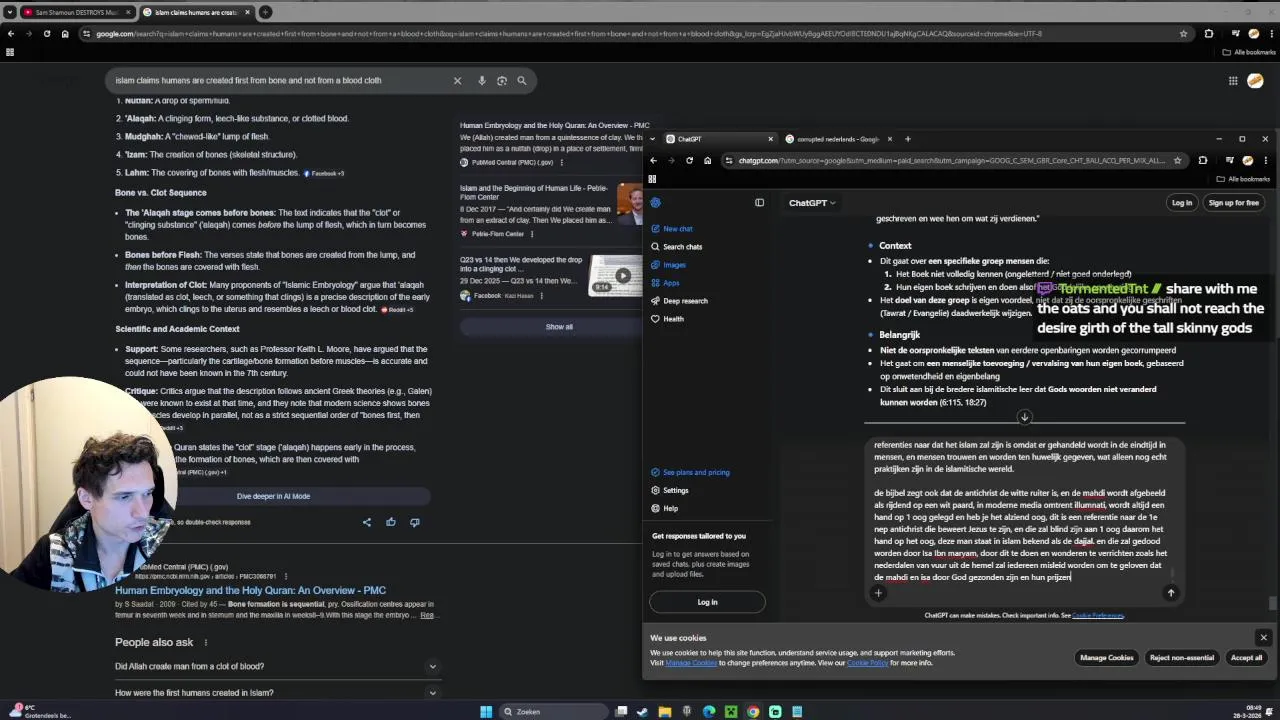The height and width of the screenshot is (720, 1280).
Task: Open Windows Start menu
Action: pos(486,711)
